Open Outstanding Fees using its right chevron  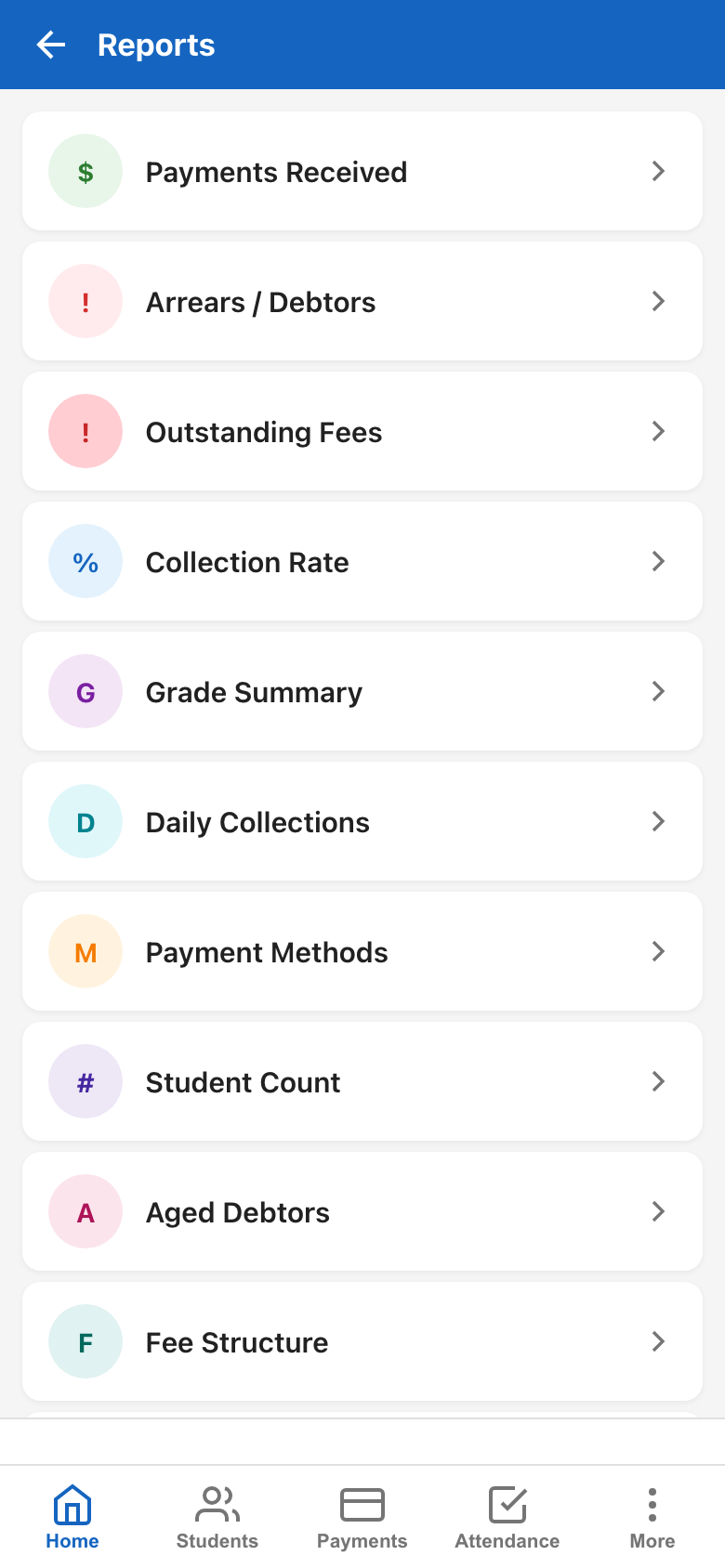[x=658, y=431]
